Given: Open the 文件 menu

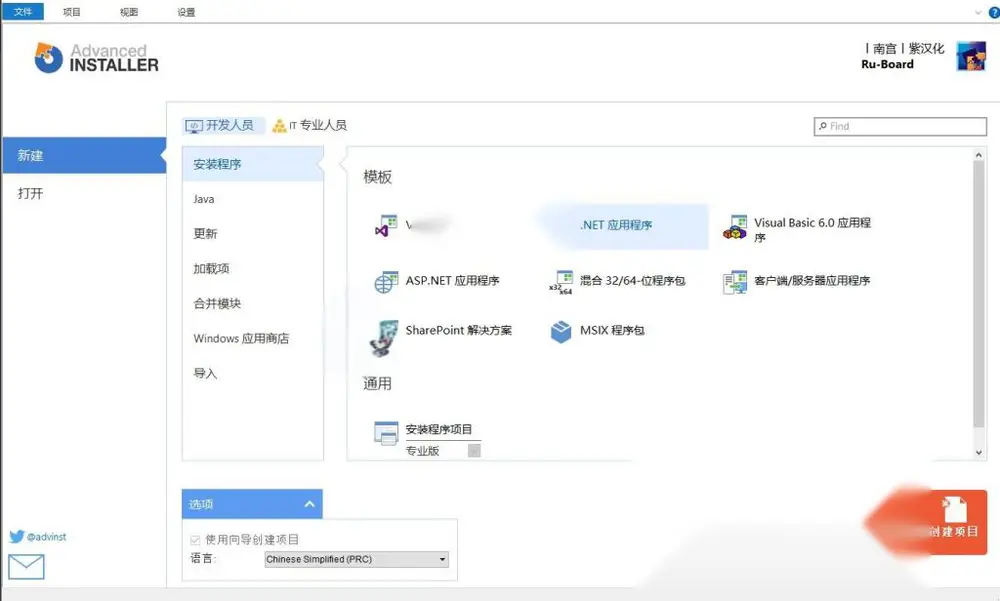Looking at the screenshot, I should (x=23, y=11).
